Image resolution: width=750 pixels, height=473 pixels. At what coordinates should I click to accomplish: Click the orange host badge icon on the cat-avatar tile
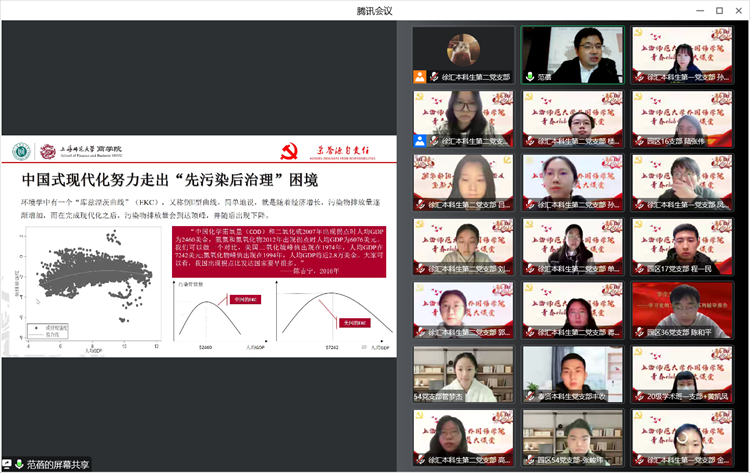419,77
